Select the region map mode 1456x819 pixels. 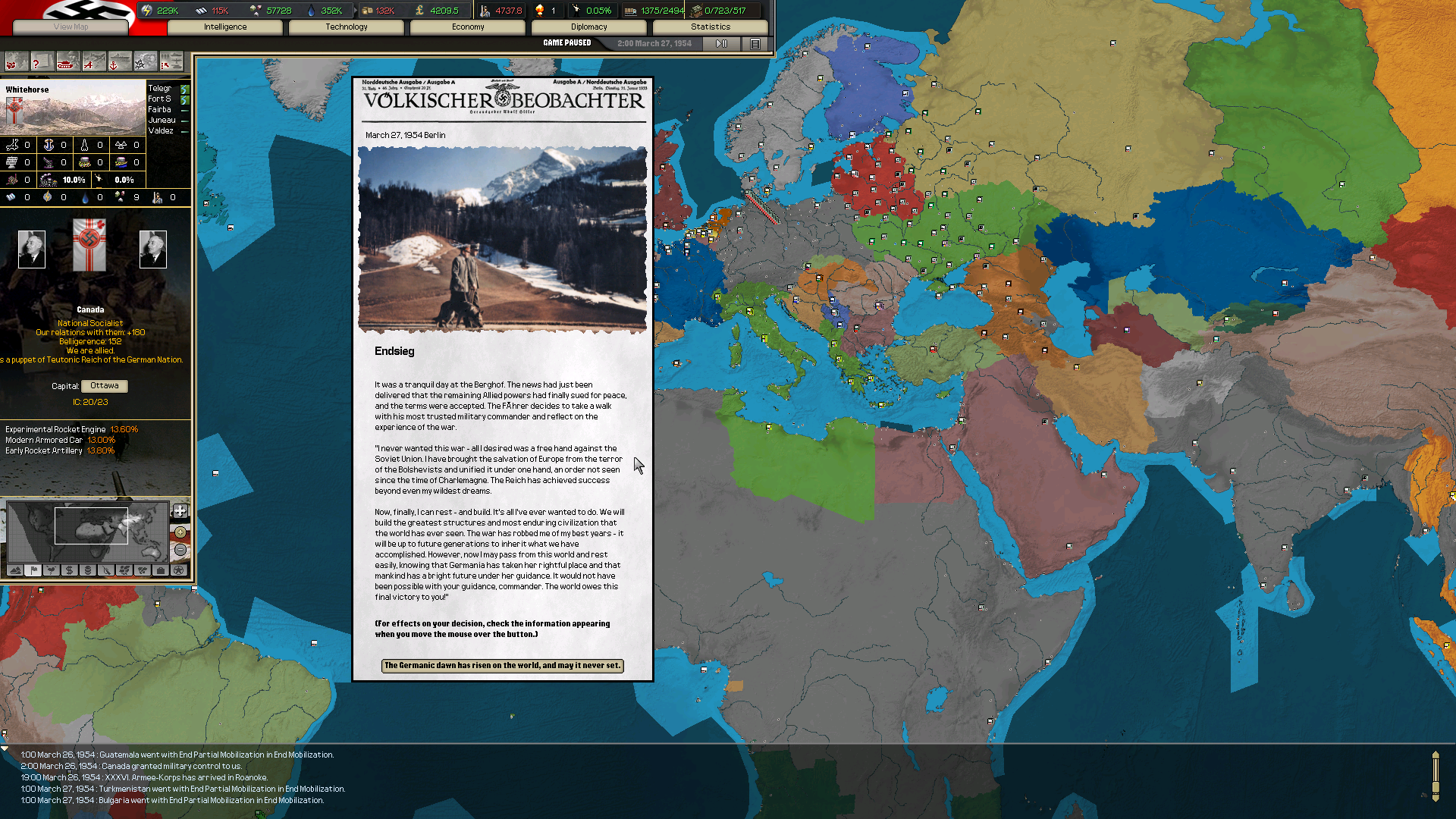pyautogui.click(x=124, y=570)
